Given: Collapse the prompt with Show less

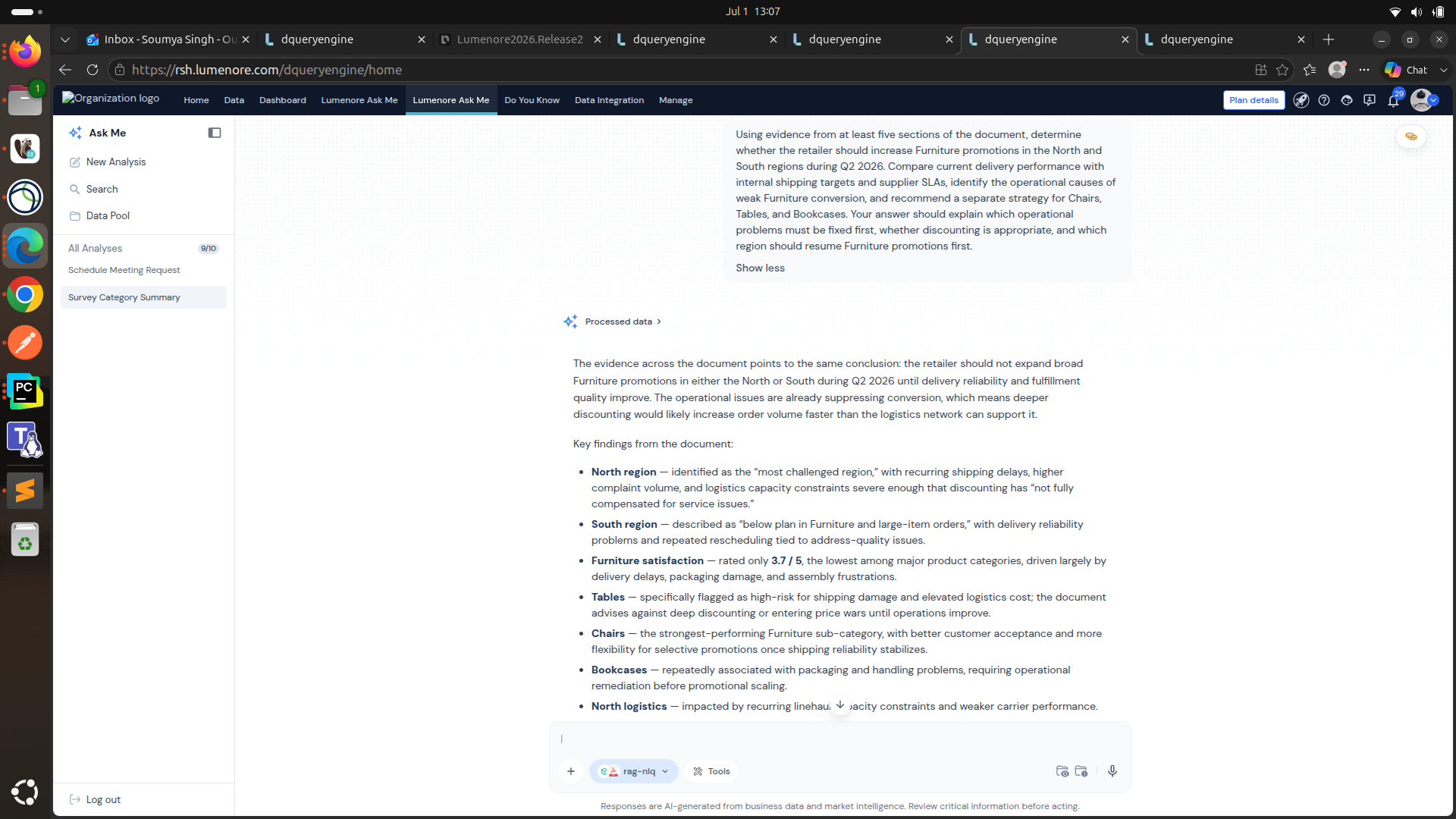Looking at the screenshot, I should tap(760, 268).
